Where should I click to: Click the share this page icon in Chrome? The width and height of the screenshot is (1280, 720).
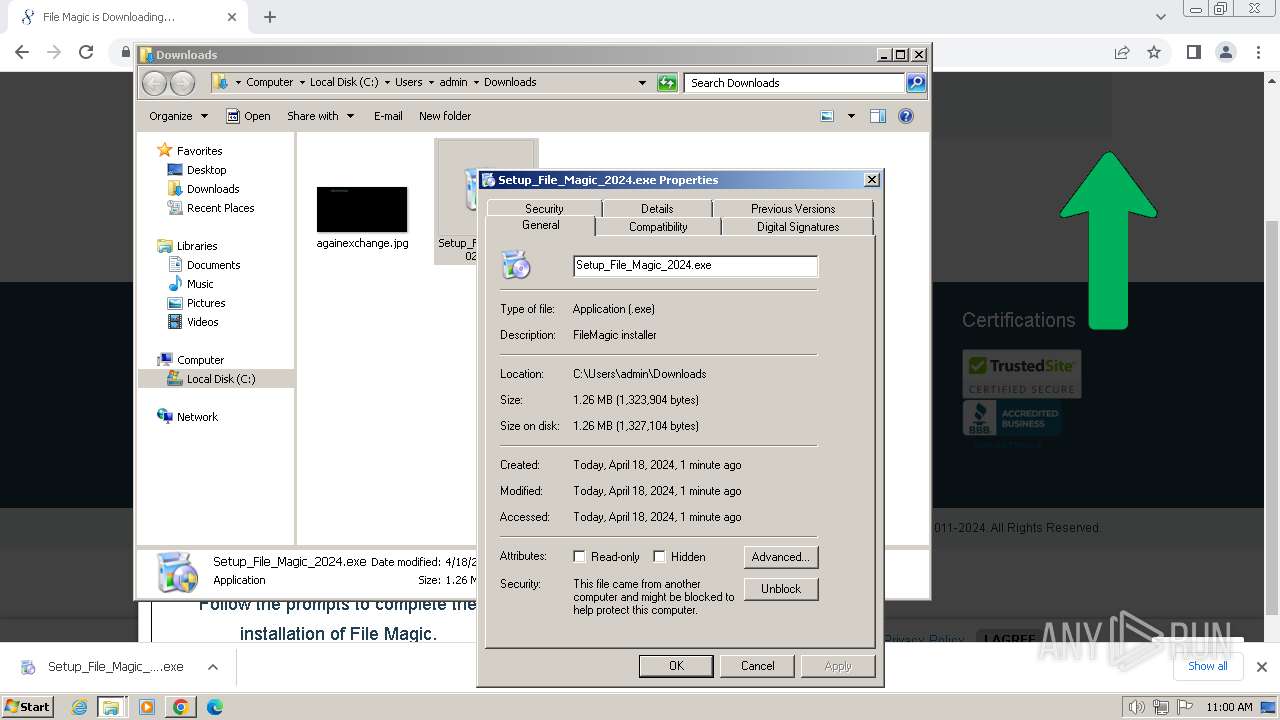[1122, 52]
